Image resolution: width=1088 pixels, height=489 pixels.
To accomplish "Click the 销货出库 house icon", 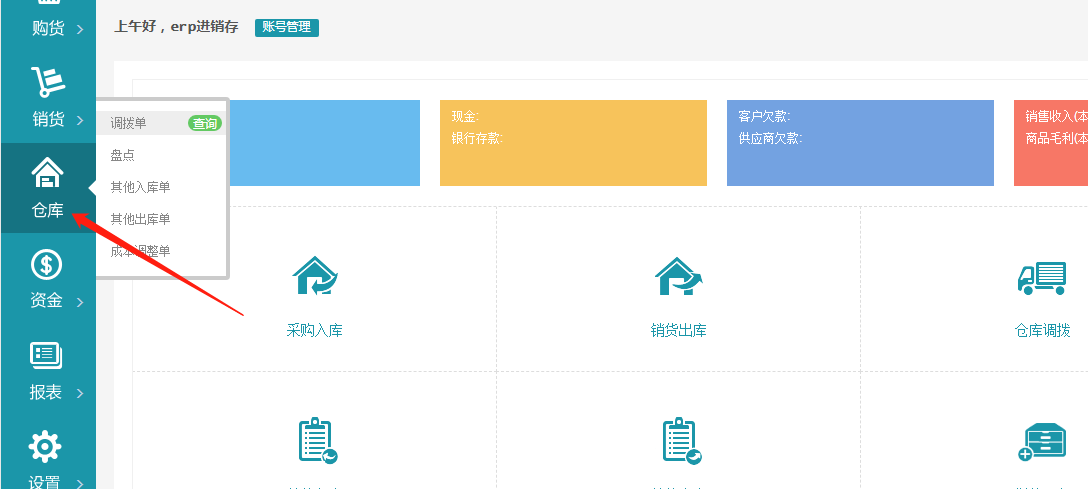I will point(678,277).
